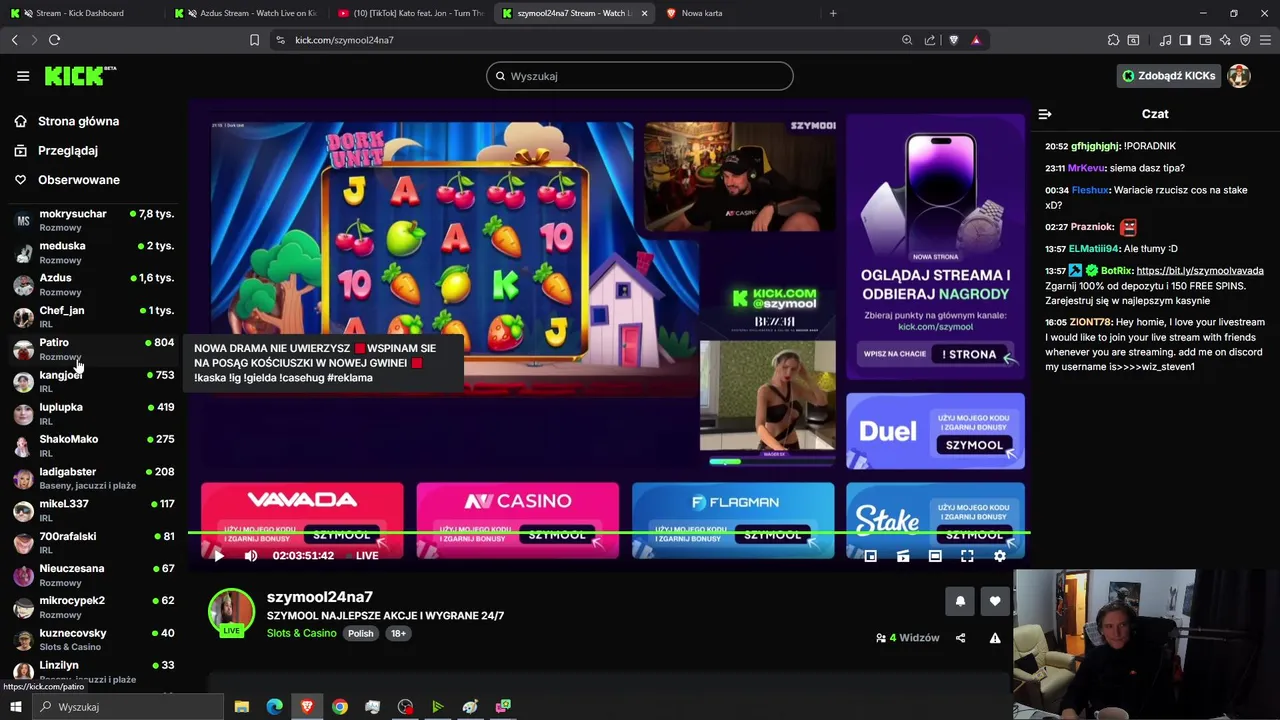Open Windows Start menu
The height and width of the screenshot is (720, 1280).
(x=16, y=707)
